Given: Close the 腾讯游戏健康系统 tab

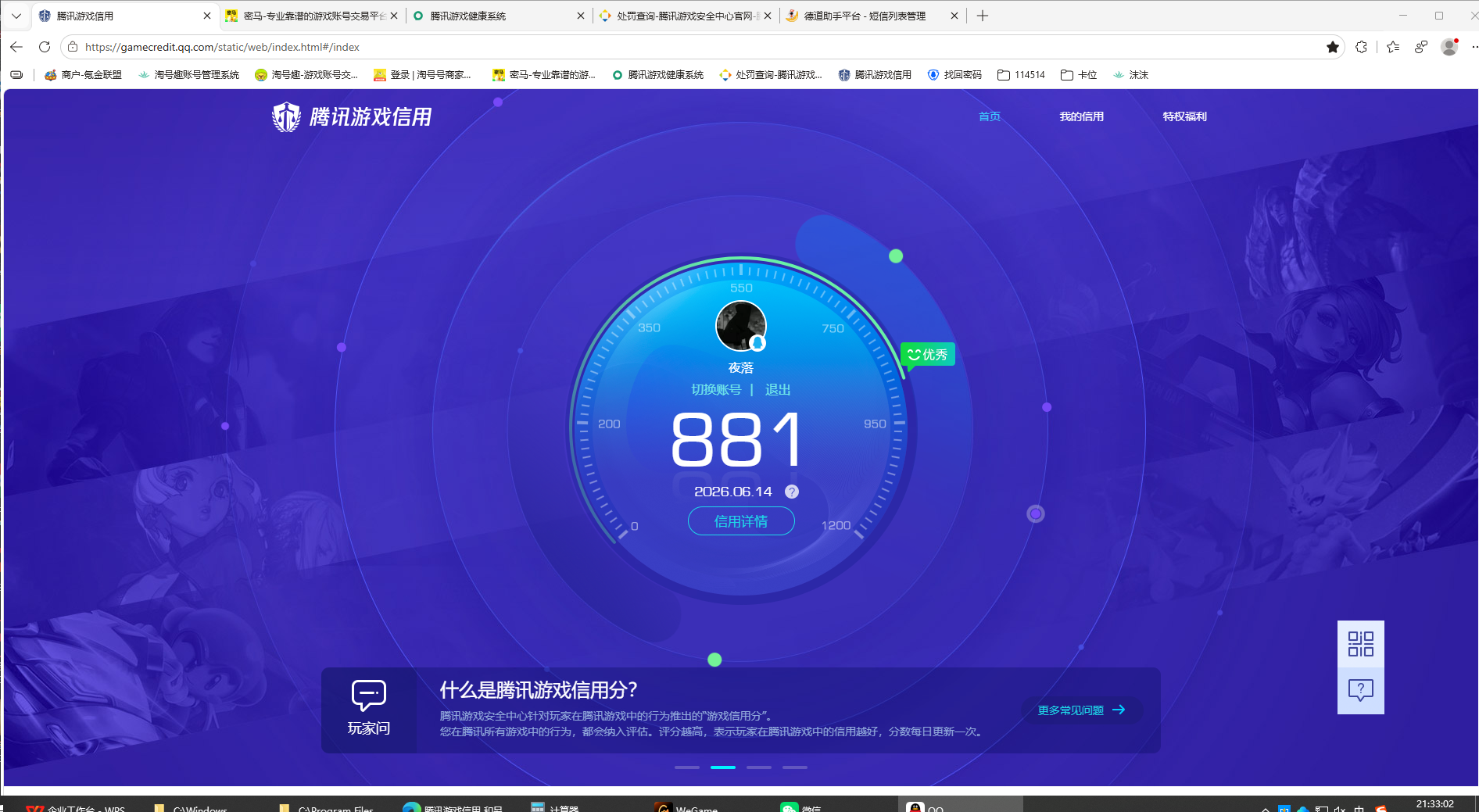Looking at the screenshot, I should pyautogui.click(x=581, y=16).
